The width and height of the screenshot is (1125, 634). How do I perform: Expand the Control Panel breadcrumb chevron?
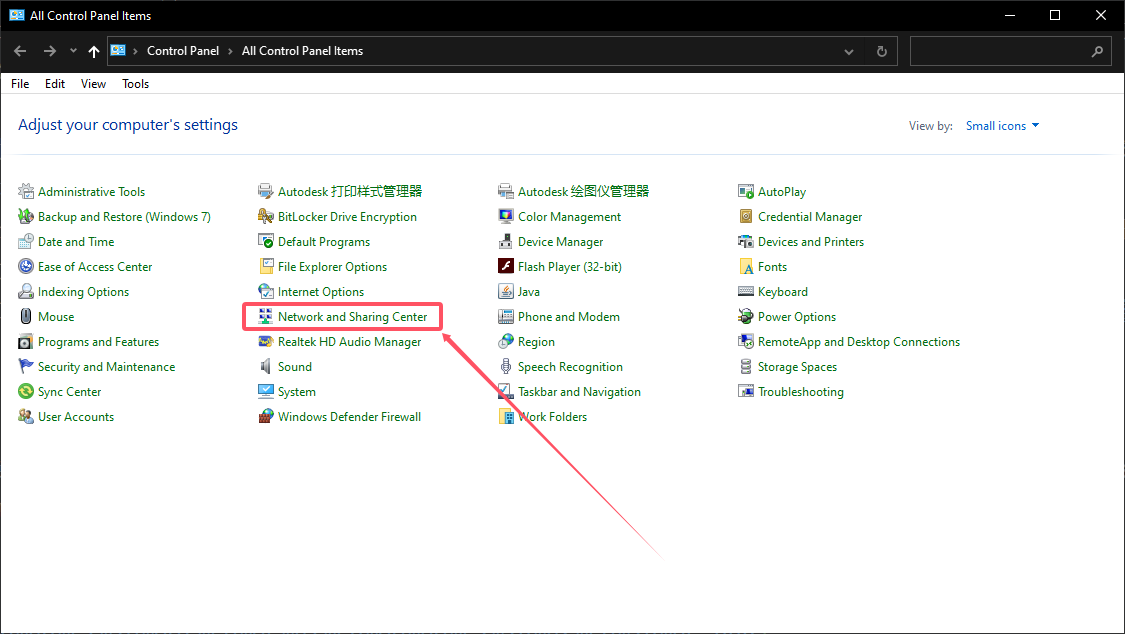tap(230, 52)
